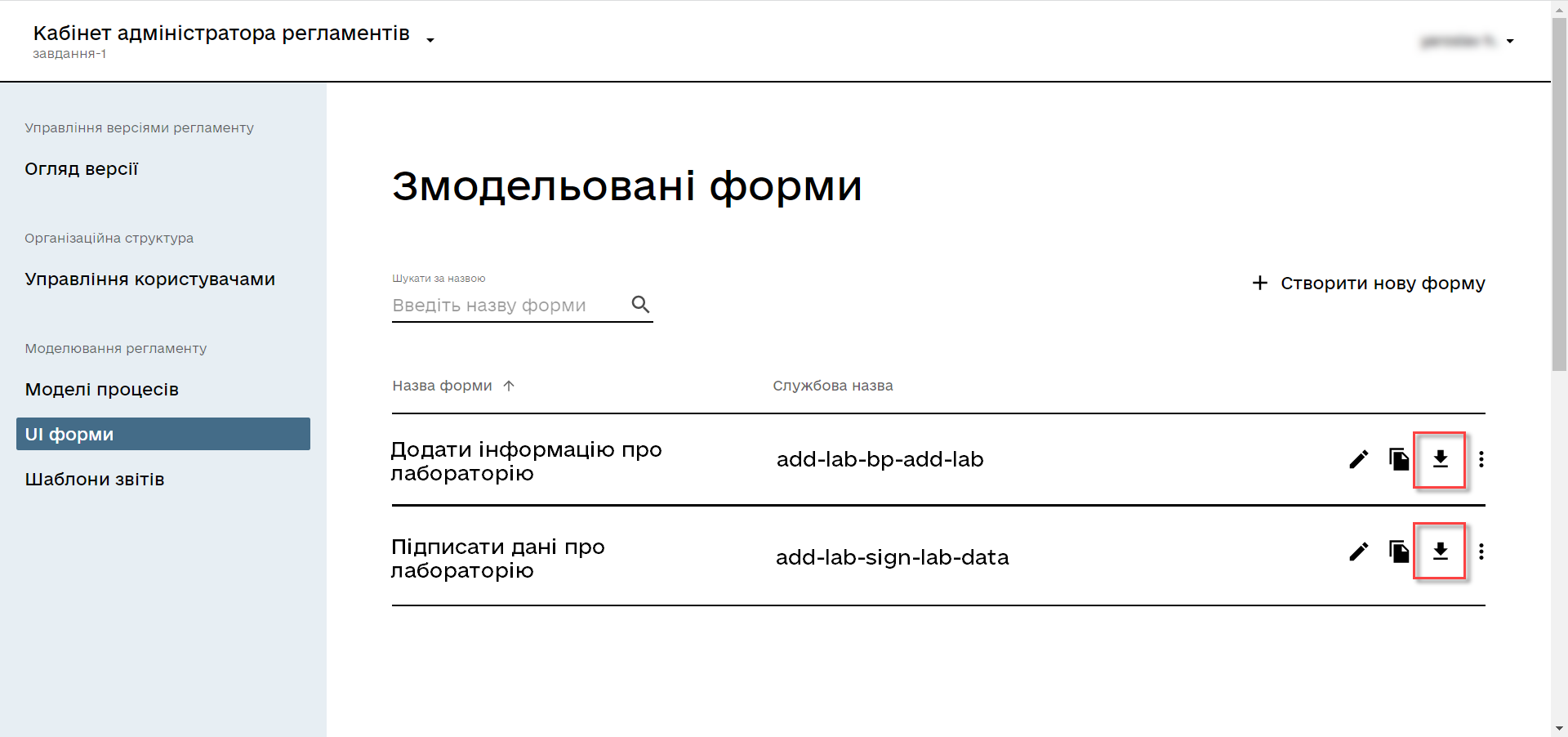Navigate to Моделі процесів

pyautogui.click(x=101, y=390)
